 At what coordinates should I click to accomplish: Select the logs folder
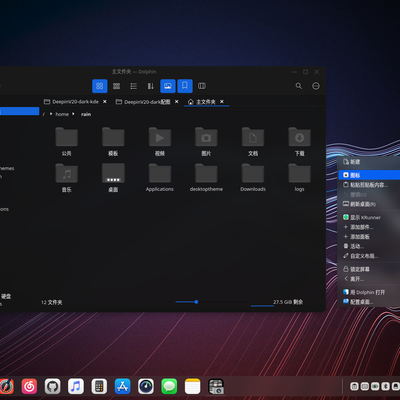click(299, 178)
